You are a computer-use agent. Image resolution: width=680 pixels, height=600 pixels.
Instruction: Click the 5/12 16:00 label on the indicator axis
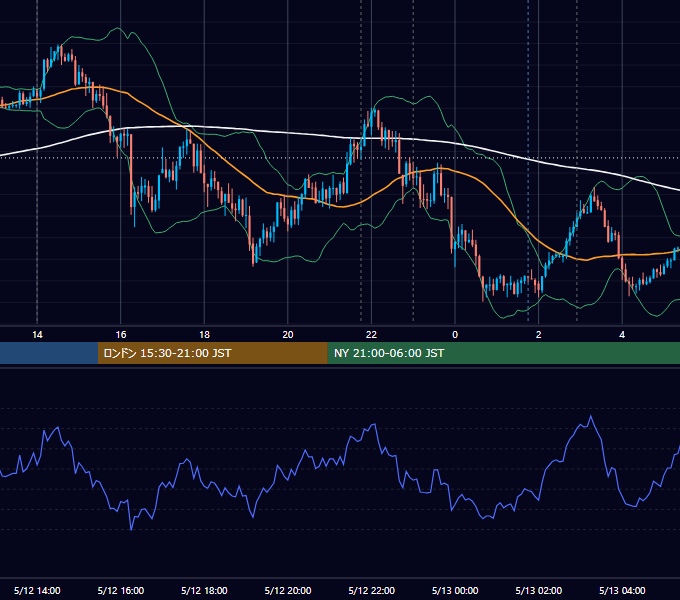click(121, 590)
